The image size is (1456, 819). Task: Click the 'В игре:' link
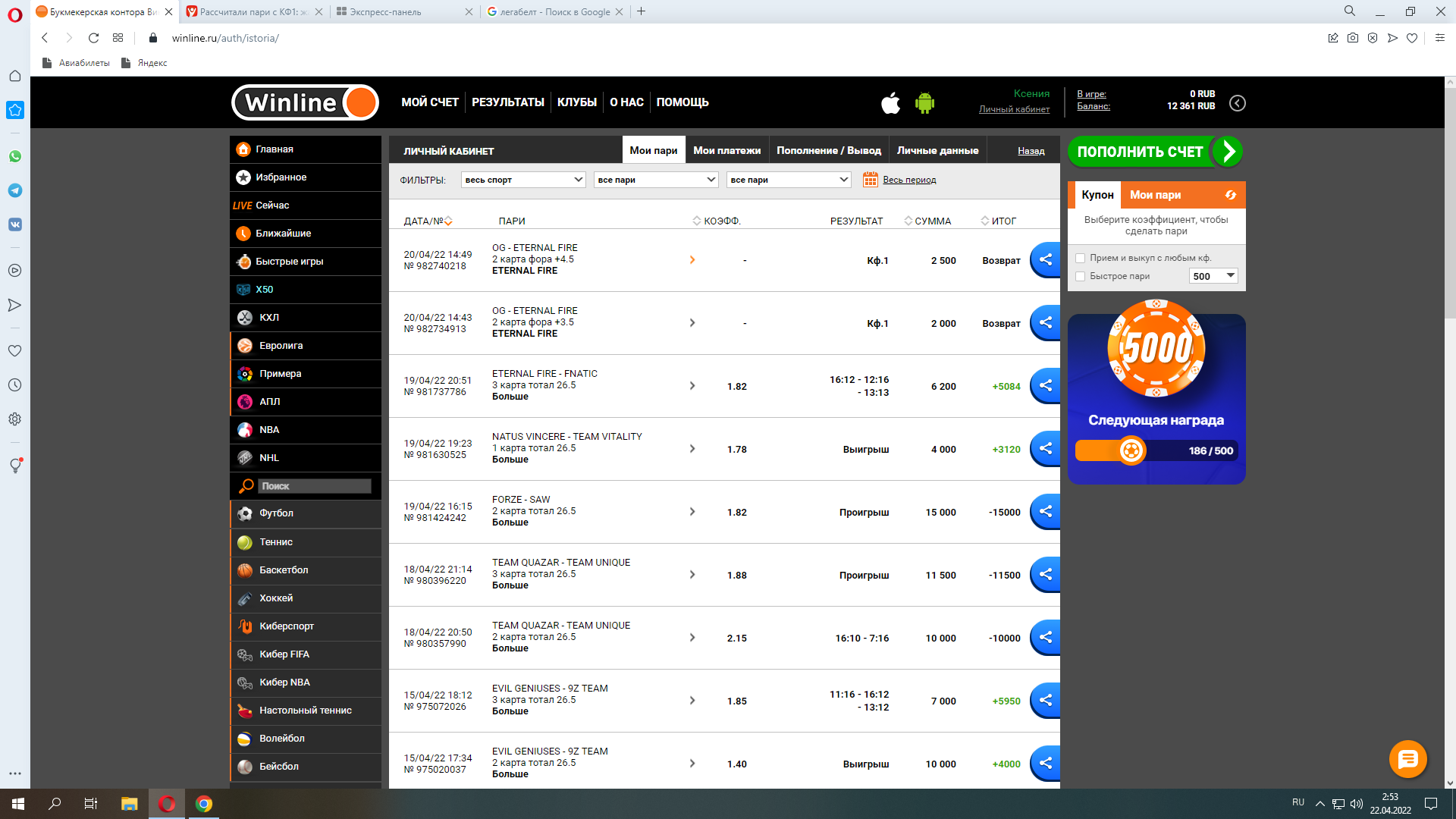(x=1091, y=94)
